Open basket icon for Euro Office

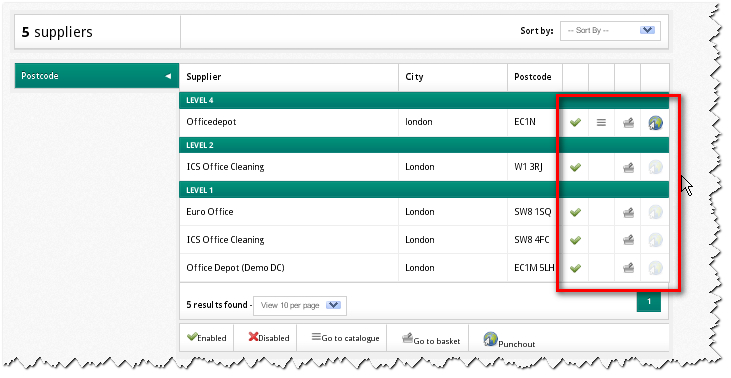(x=628, y=213)
